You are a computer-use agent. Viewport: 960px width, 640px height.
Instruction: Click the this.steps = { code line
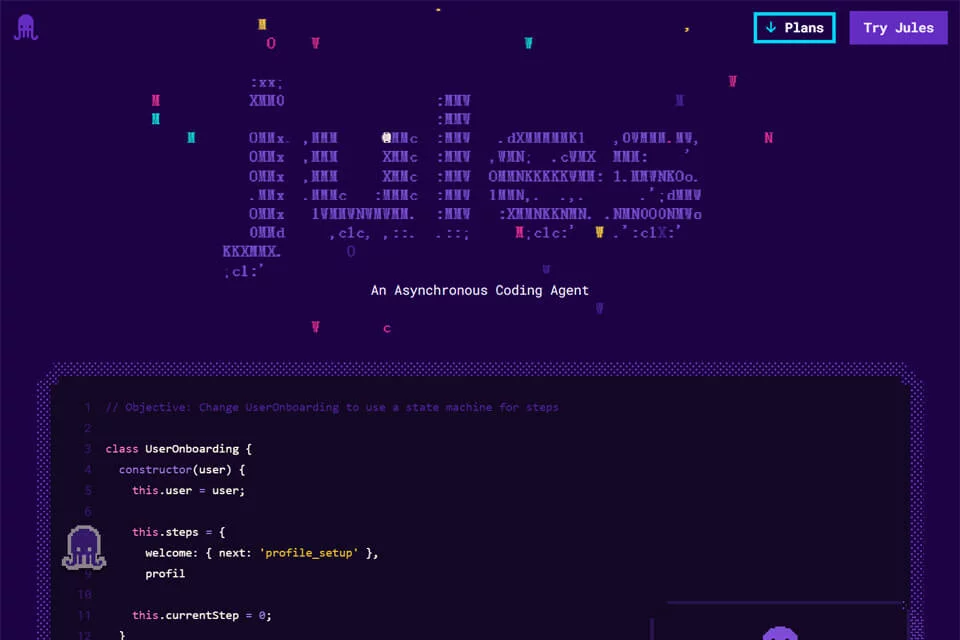[179, 532]
